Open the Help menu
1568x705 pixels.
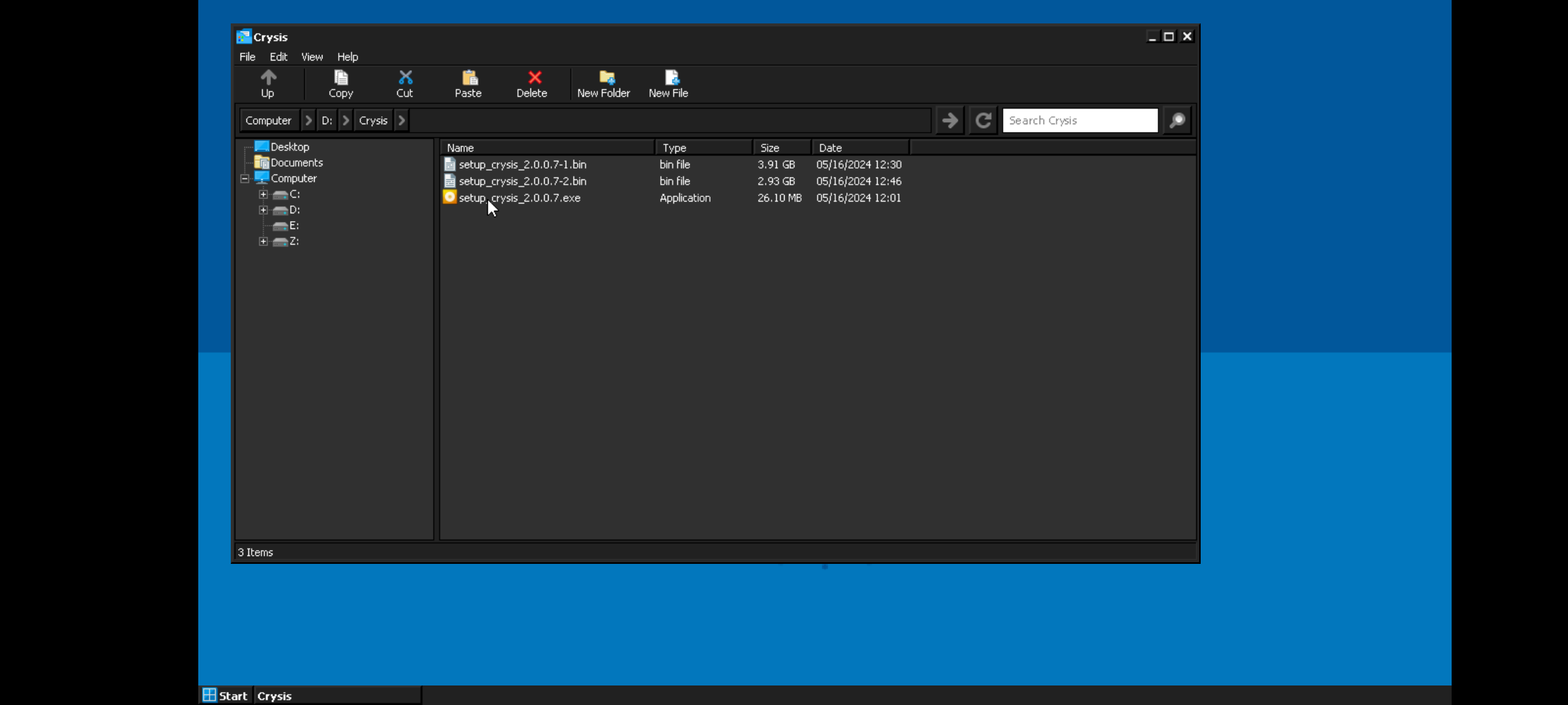tap(347, 57)
